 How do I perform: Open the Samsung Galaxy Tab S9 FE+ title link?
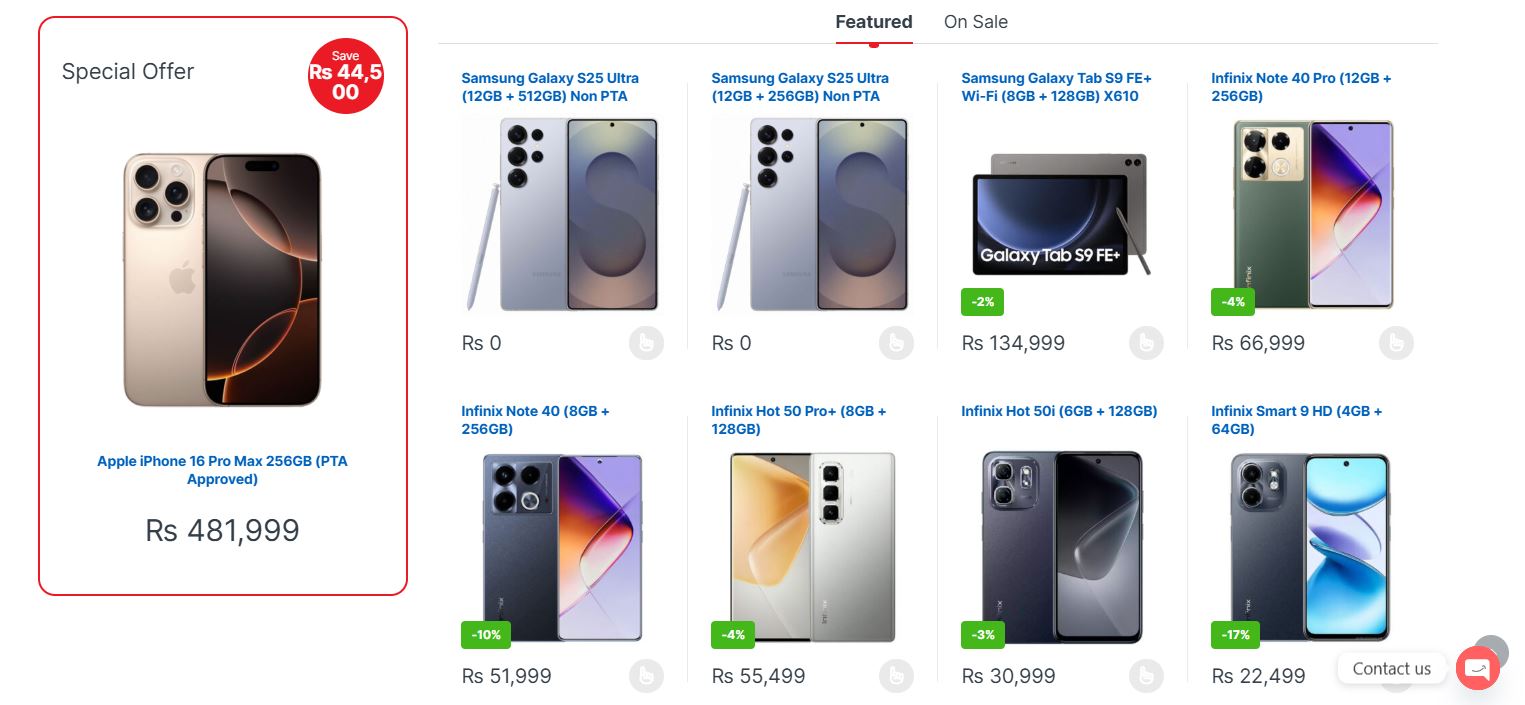tap(1056, 87)
